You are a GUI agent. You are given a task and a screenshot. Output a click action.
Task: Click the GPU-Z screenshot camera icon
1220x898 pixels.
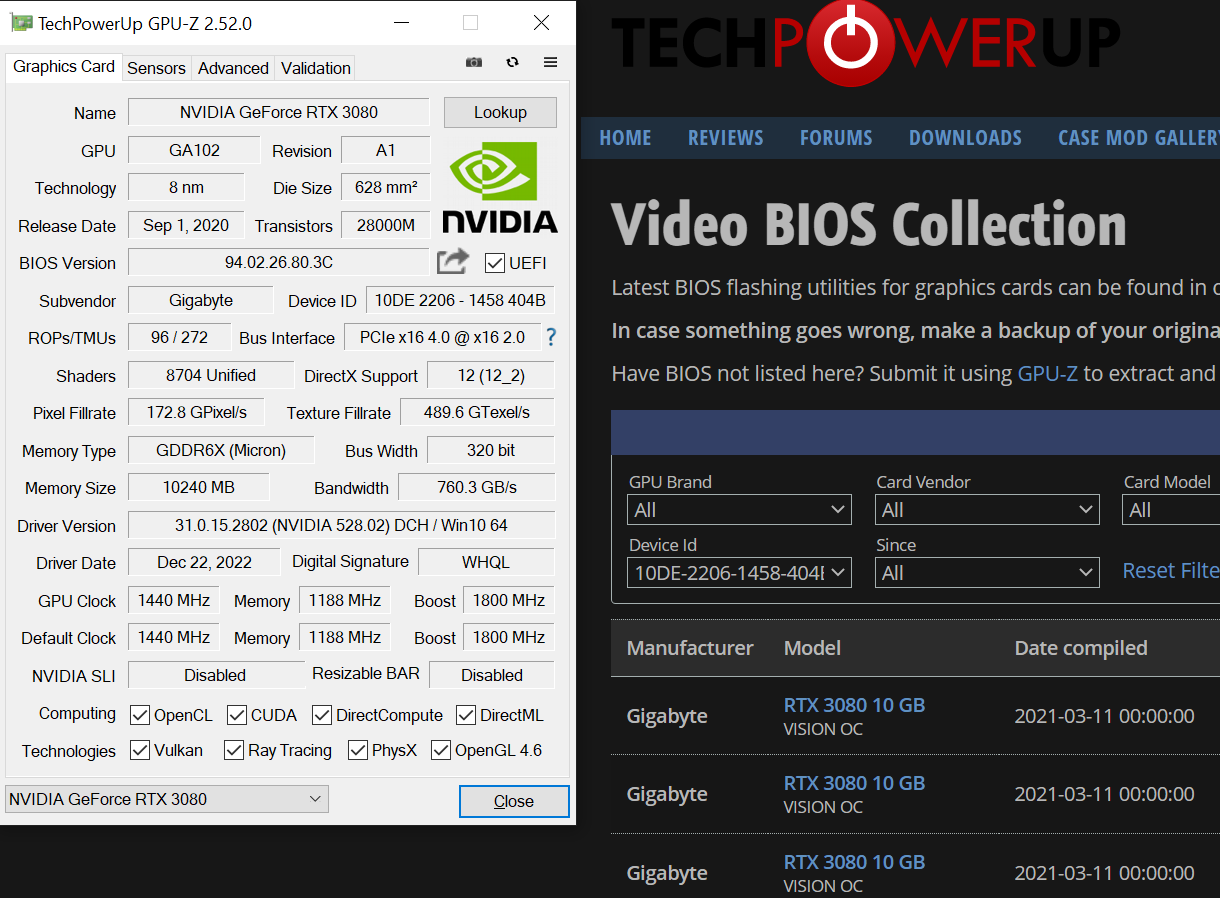474,62
